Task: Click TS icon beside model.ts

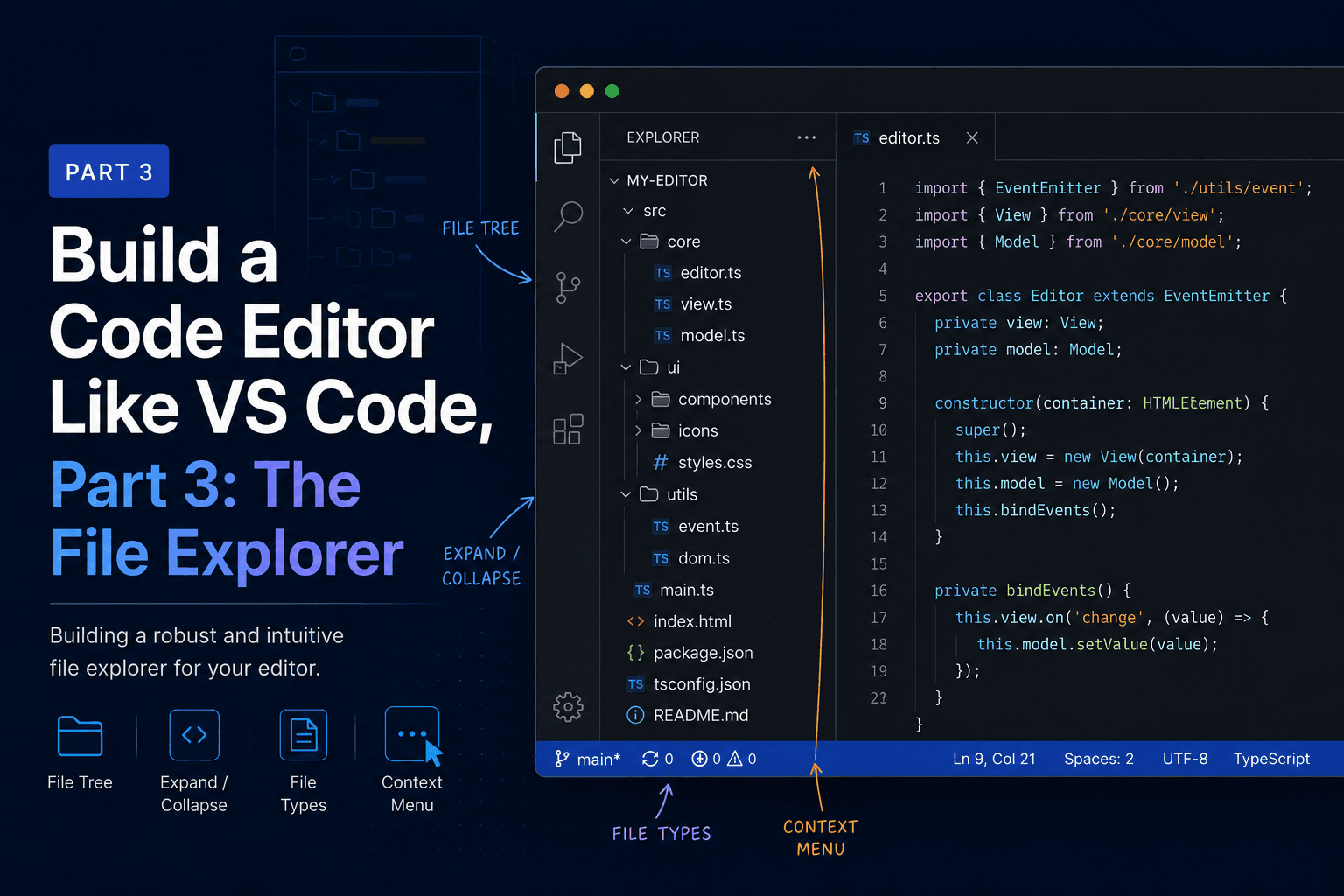Action: pyautogui.click(x=662, y=336)
